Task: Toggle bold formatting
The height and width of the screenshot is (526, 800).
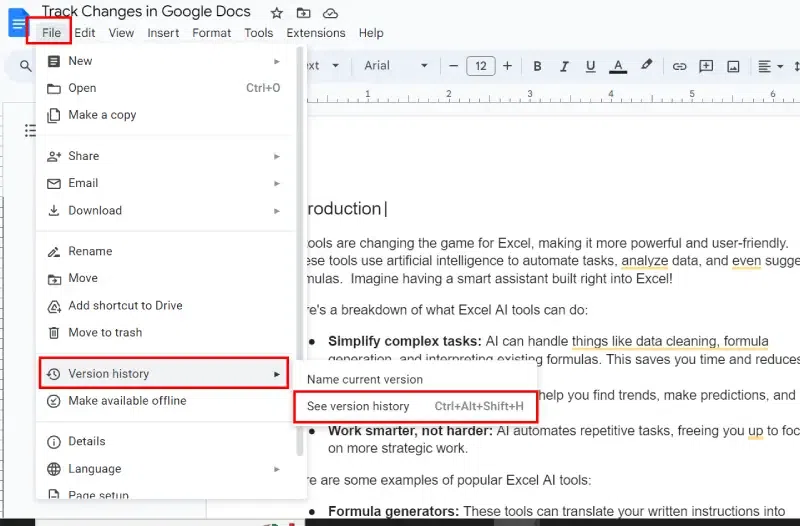Action: (x=537, y=66)
